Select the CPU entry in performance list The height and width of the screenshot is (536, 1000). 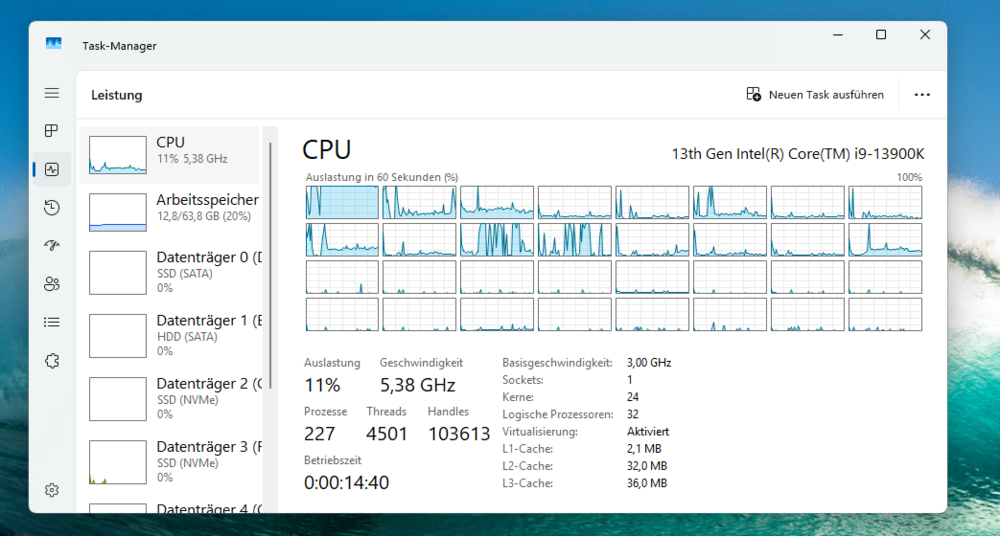[170, 154]
